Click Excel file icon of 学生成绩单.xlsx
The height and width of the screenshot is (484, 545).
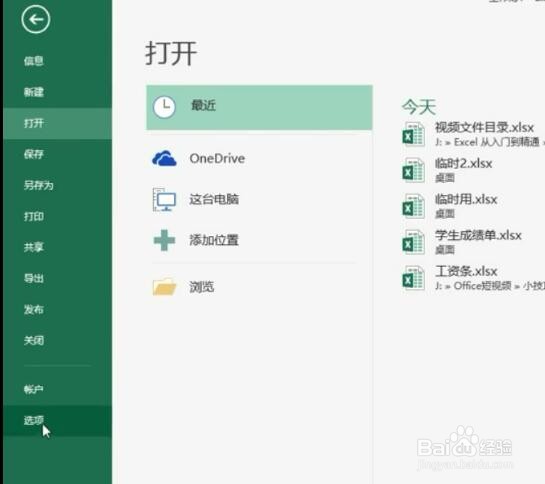(413, 242)
